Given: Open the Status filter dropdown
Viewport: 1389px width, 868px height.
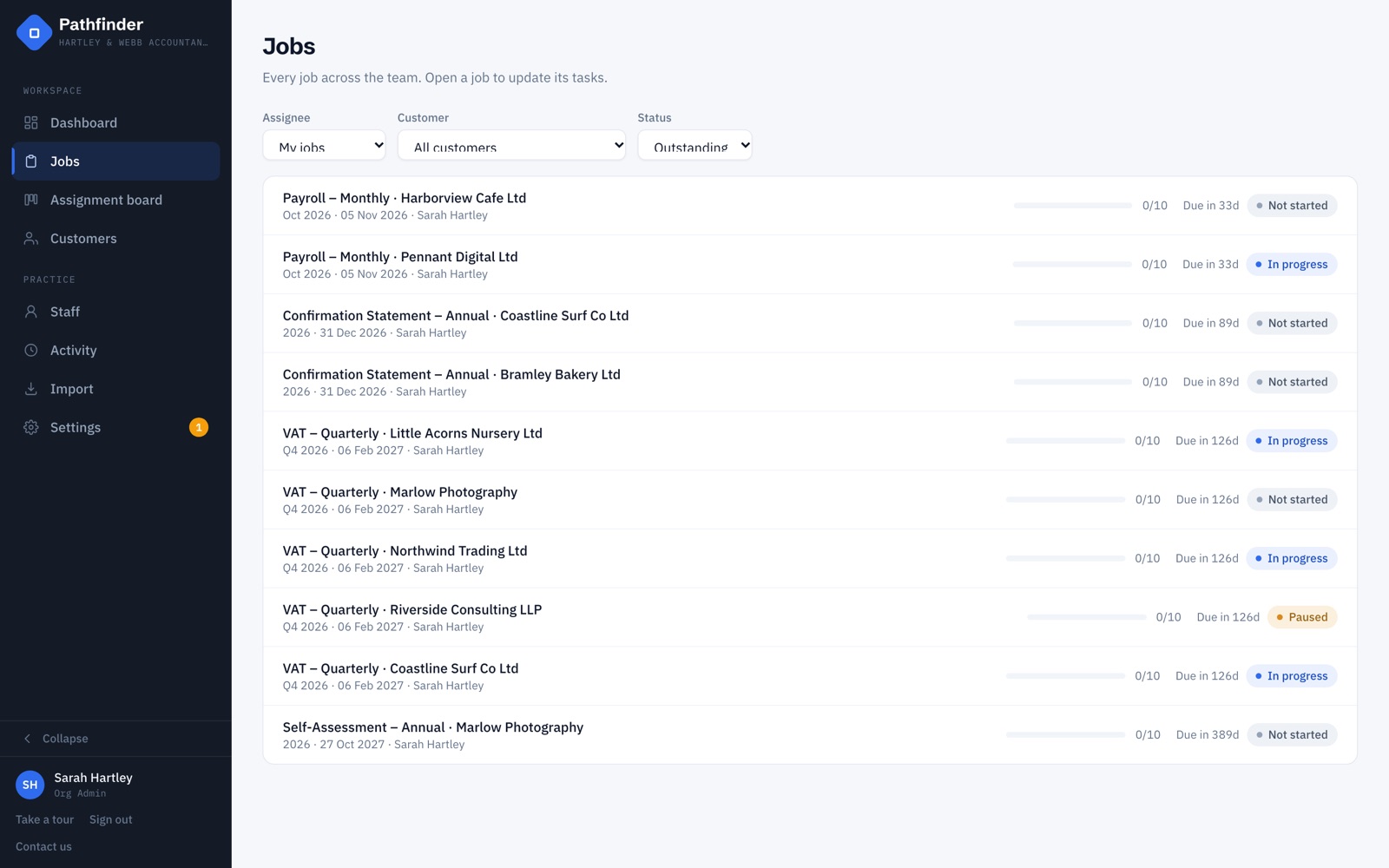Looking at the screenshot, I should [694, 145].
